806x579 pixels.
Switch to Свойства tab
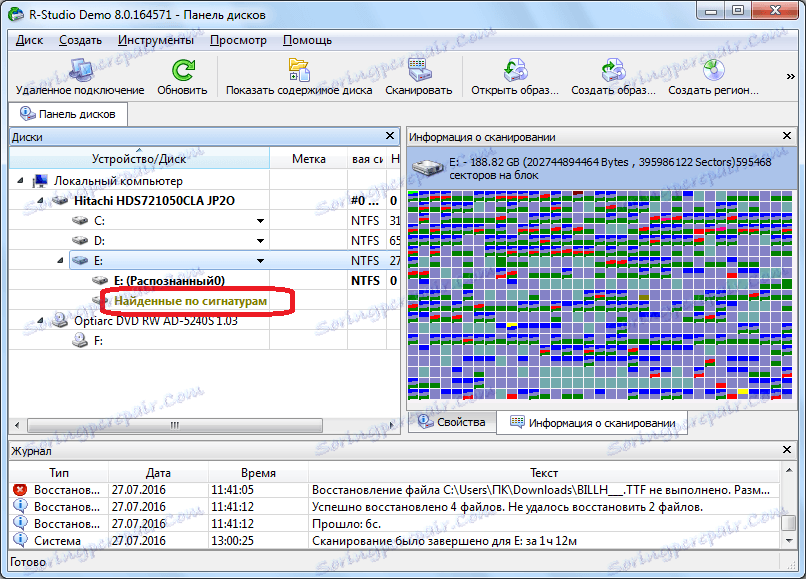451,422
